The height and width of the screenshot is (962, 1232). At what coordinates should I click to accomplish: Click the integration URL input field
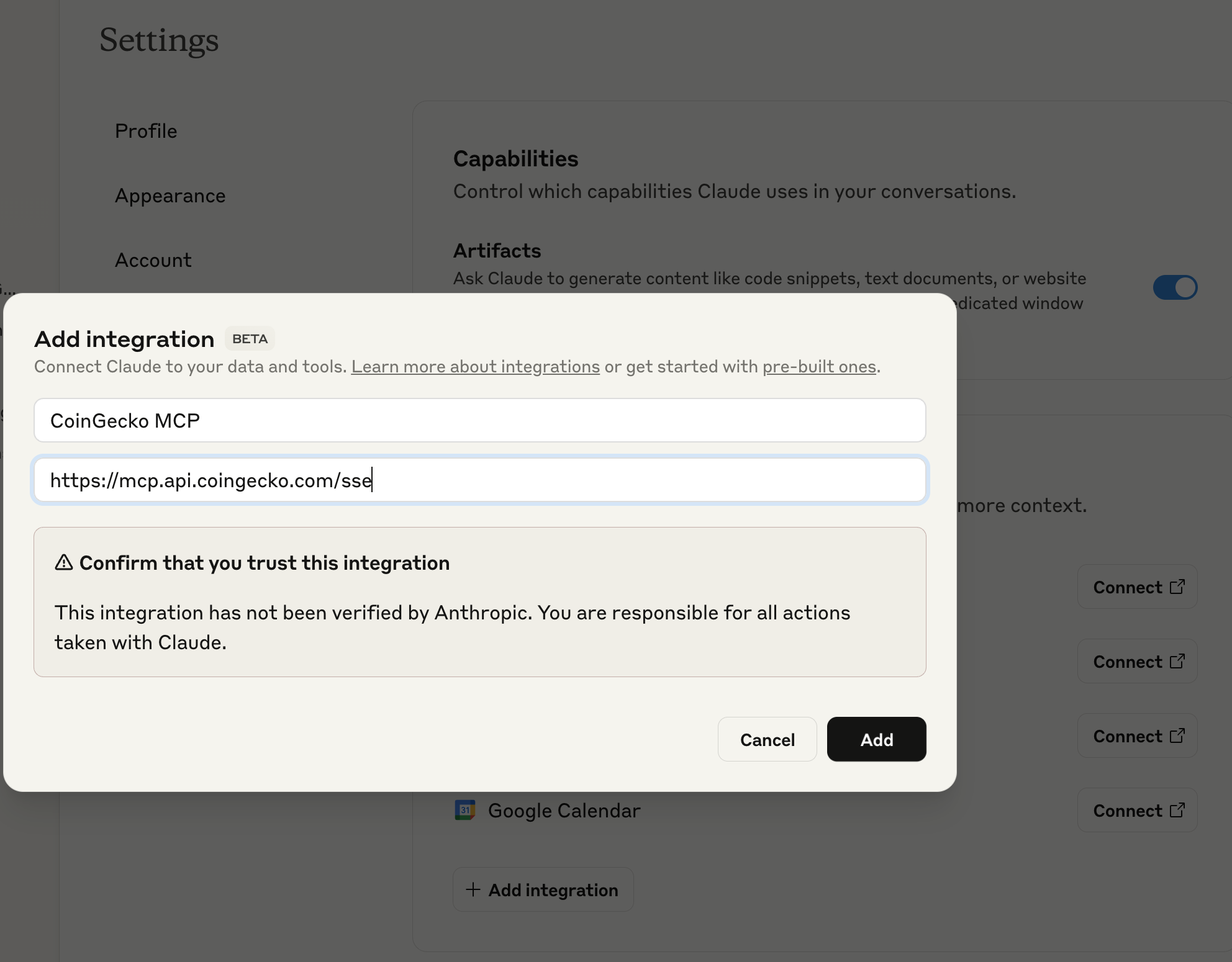pos(480,480)
